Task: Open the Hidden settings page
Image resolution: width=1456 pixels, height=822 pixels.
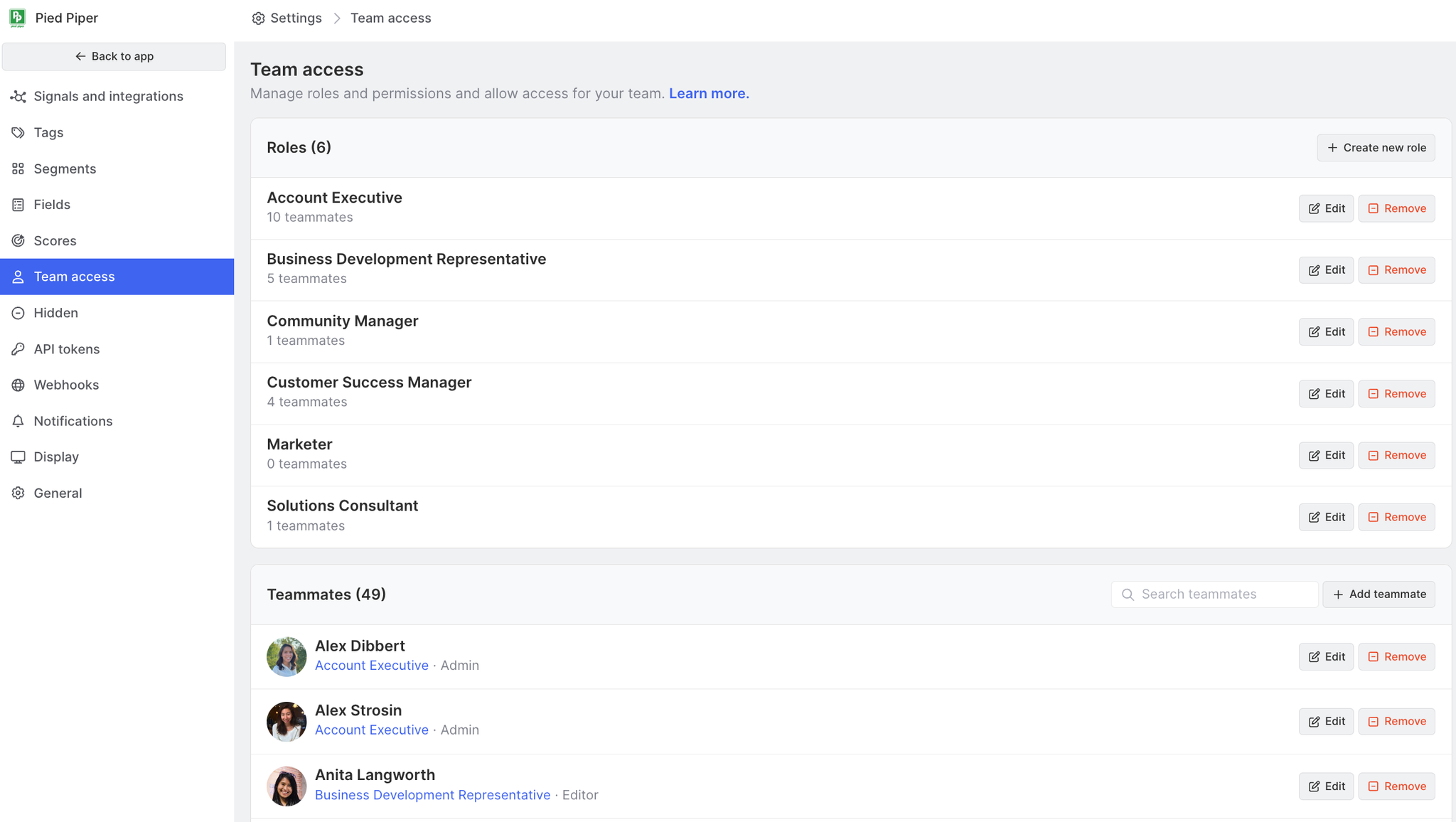Action: (55, 313)
